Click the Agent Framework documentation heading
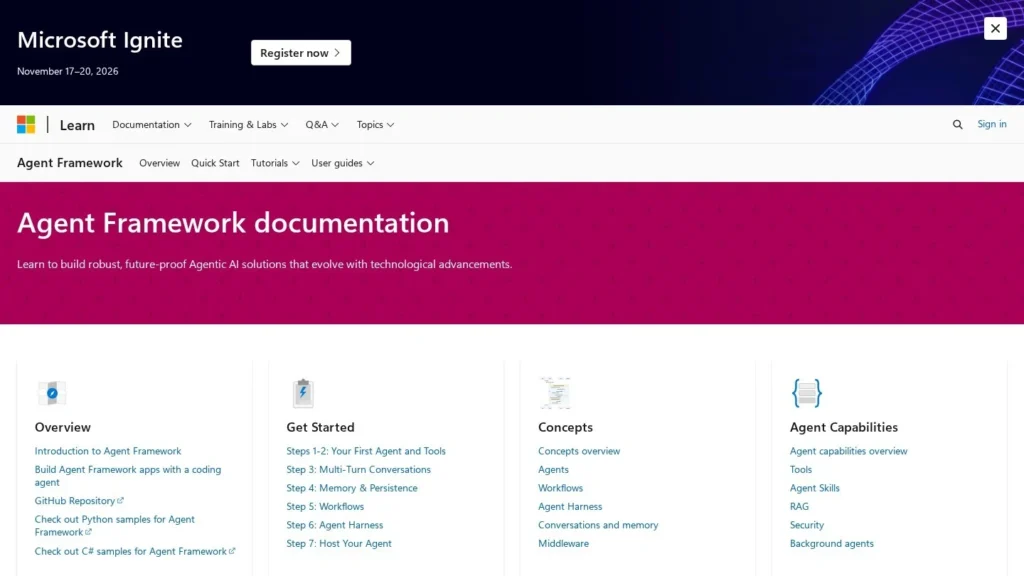 click(233, 223)
